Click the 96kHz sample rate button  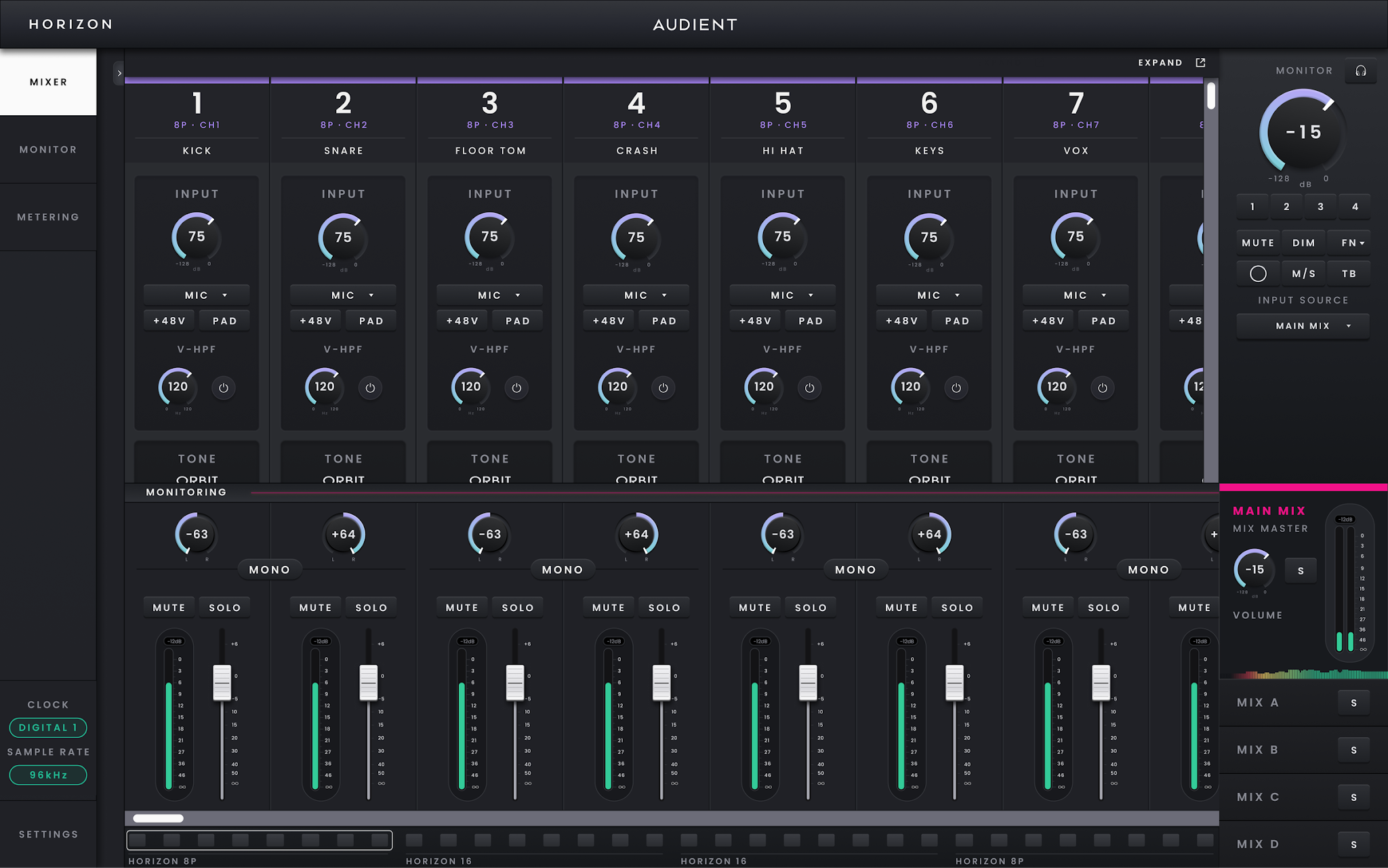[x=48, y=774]
